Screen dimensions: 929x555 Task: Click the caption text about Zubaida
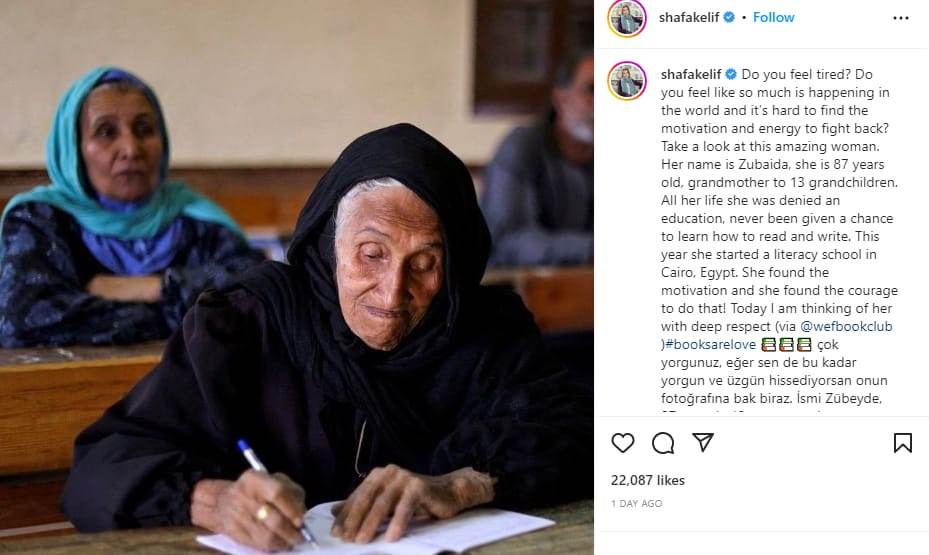click(780, 236)
